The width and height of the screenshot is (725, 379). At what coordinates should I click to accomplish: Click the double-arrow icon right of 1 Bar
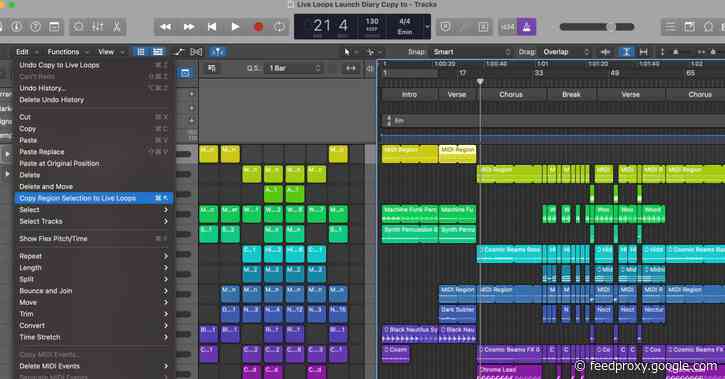click(351, 68)
